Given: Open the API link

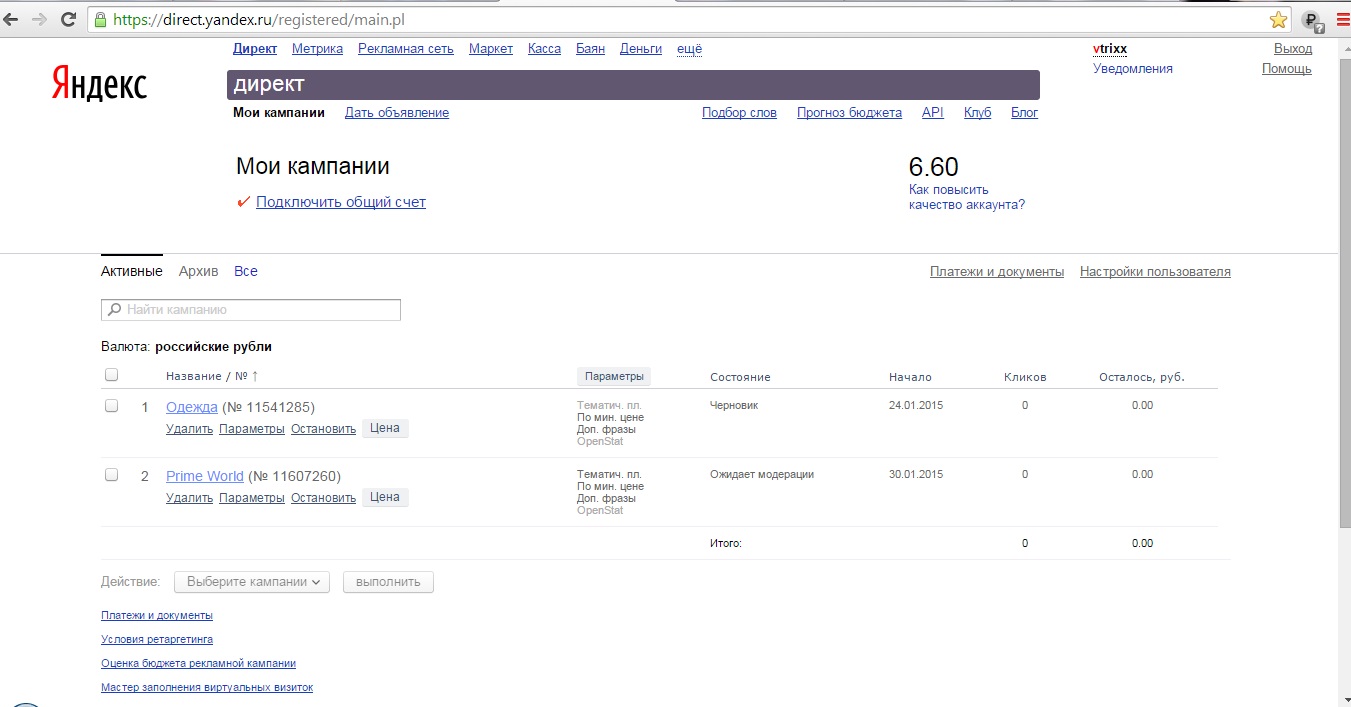Looking at the screenshot, I should coord(932,112).
